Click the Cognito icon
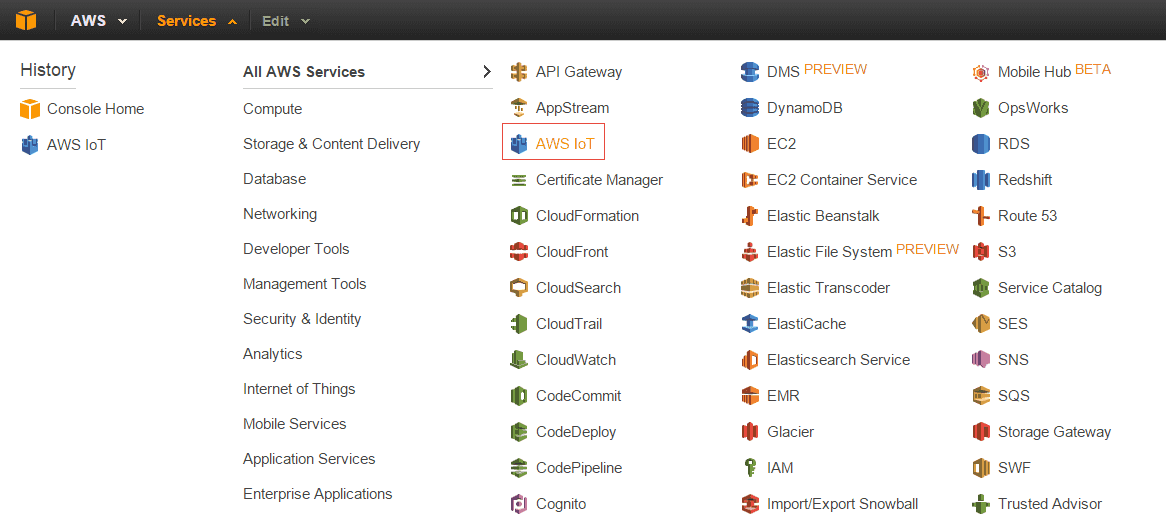 (x=519, y=503)
